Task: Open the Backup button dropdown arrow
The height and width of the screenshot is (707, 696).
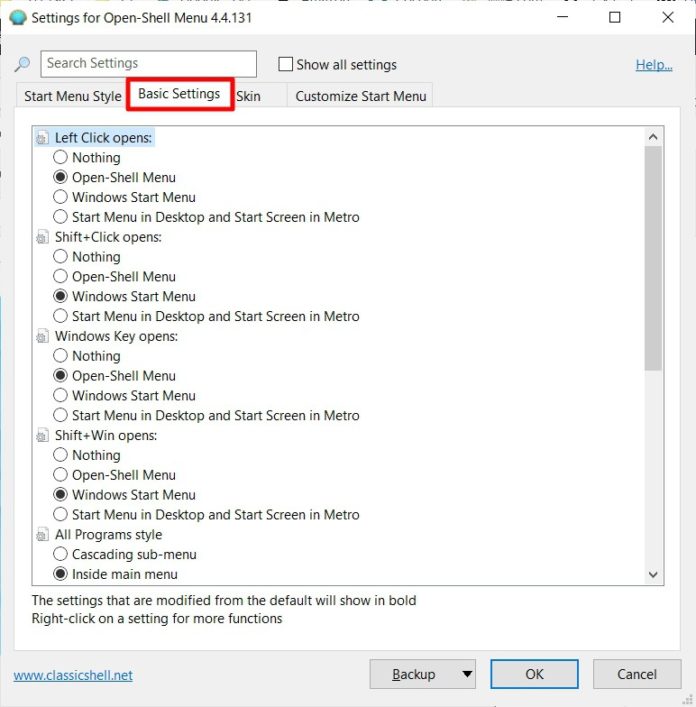Action: tap(467, 674)
